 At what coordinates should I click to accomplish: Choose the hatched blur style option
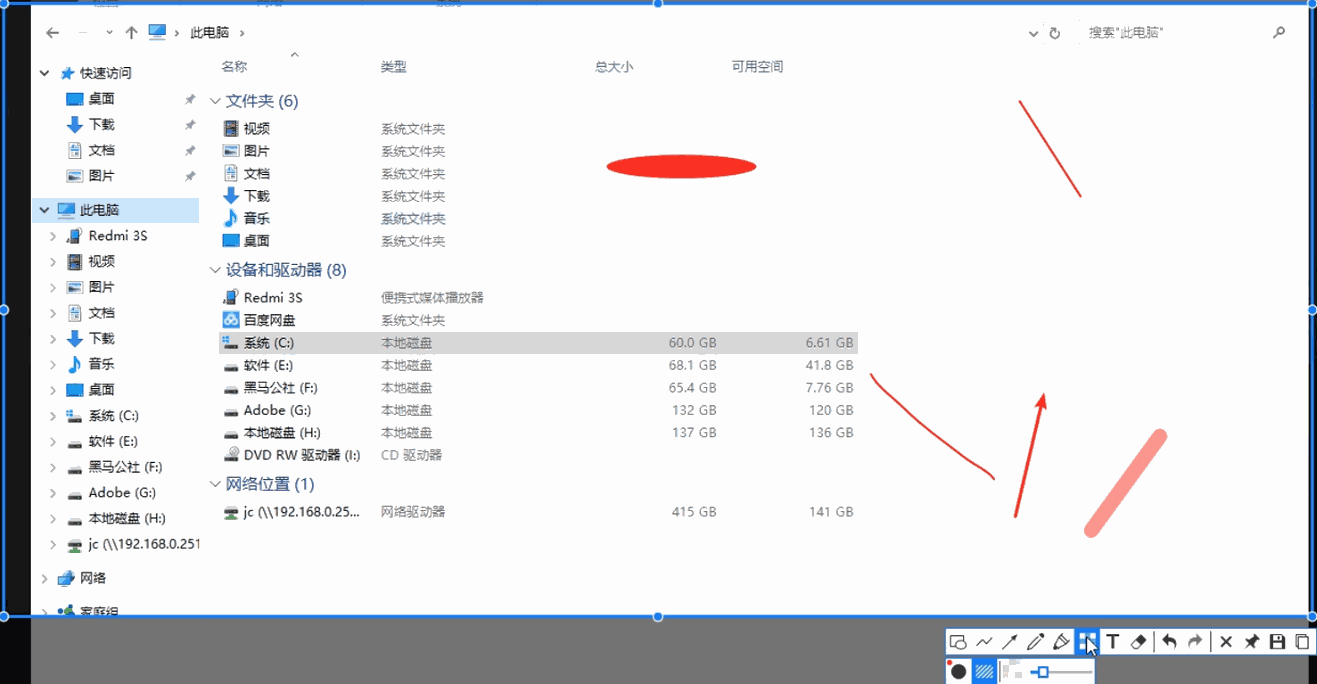[x=984, y=672]
